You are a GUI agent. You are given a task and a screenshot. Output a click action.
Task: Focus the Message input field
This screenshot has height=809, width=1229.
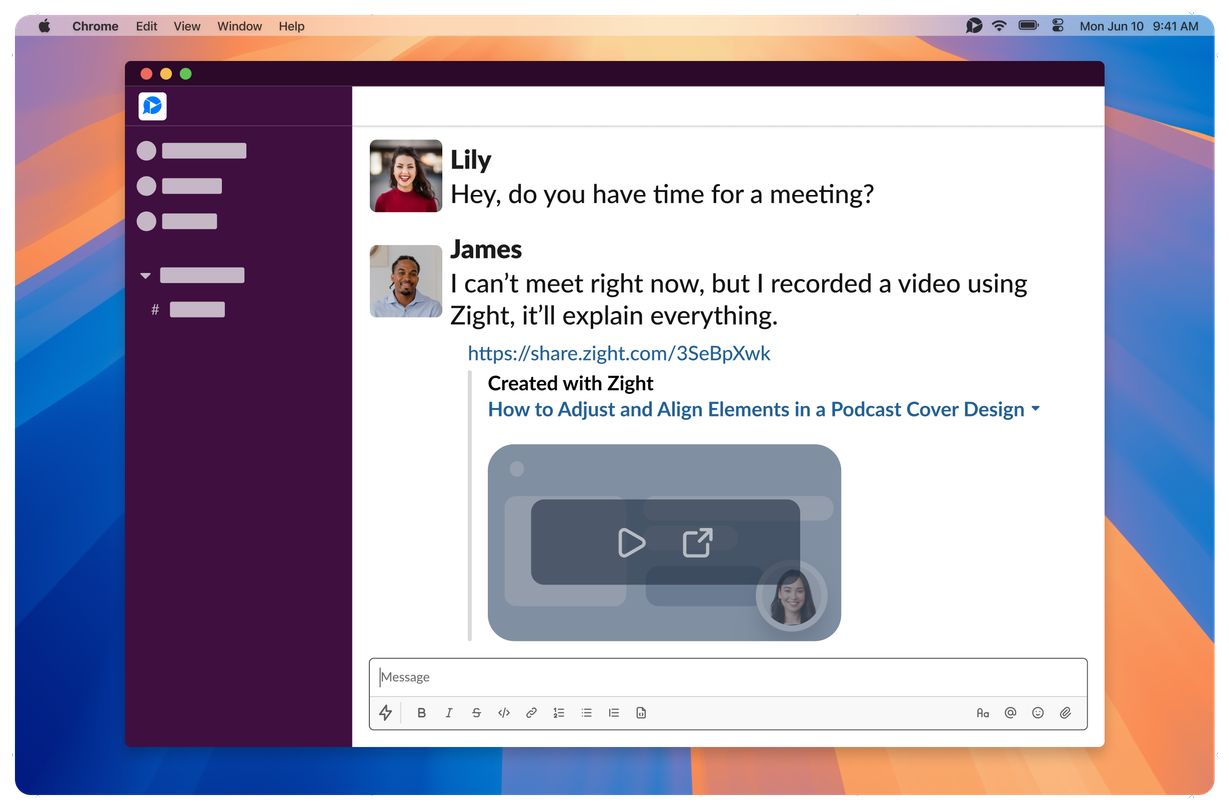728,677
